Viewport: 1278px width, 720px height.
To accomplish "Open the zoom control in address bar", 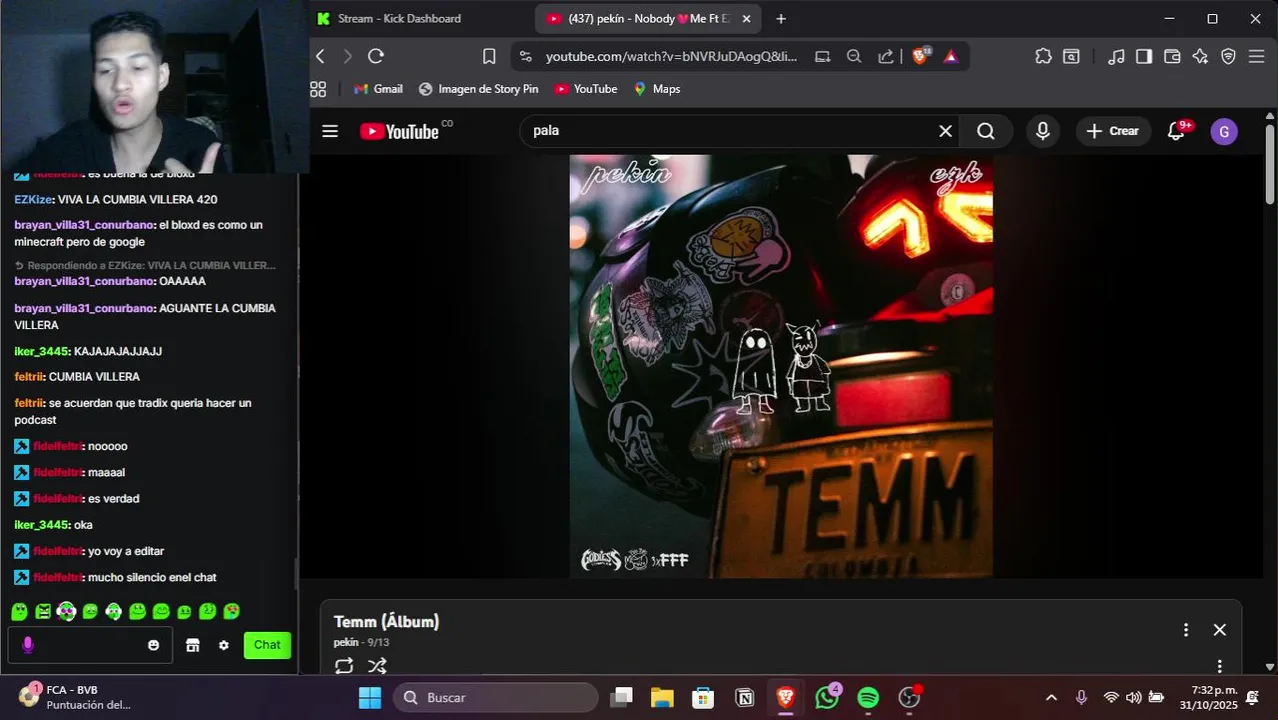I will (x=854, y=56).
